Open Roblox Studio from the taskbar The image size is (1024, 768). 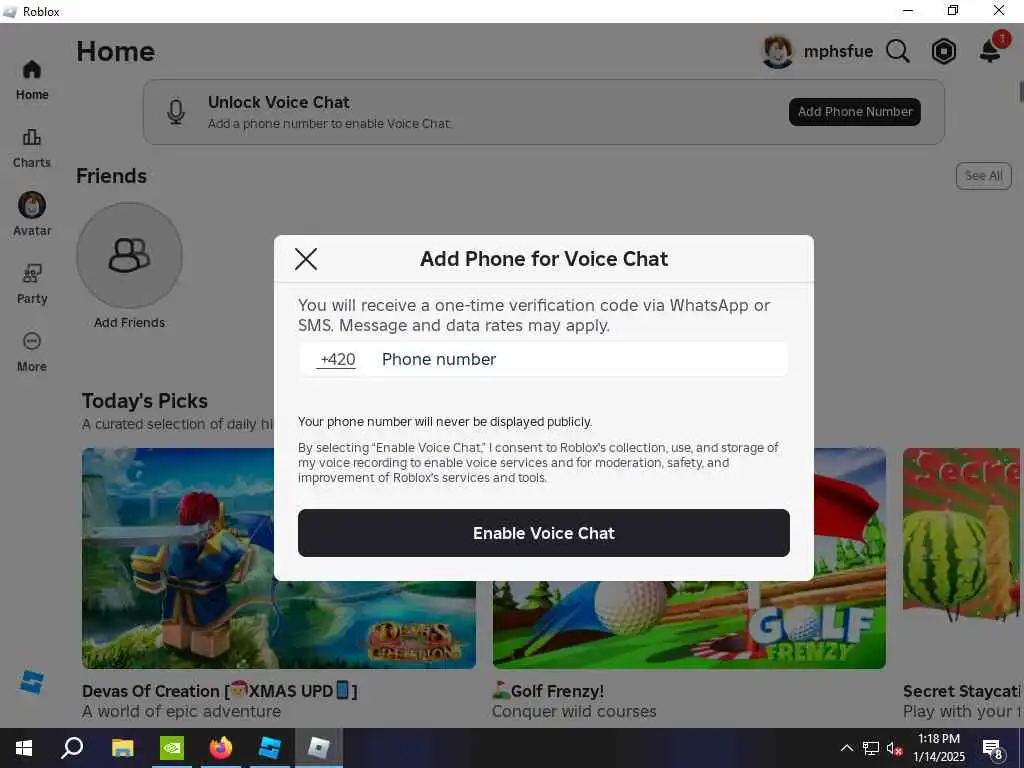coord(269,748)
